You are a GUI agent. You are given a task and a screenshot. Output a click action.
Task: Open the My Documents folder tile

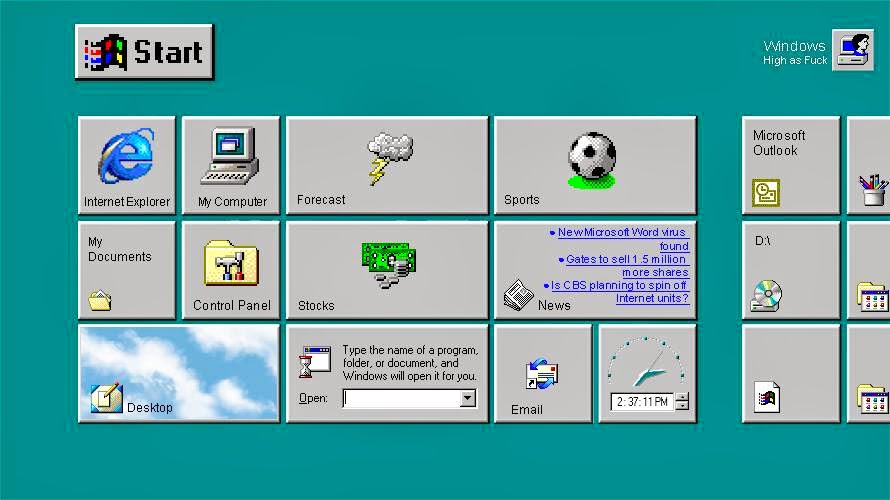tap(127, 270)
